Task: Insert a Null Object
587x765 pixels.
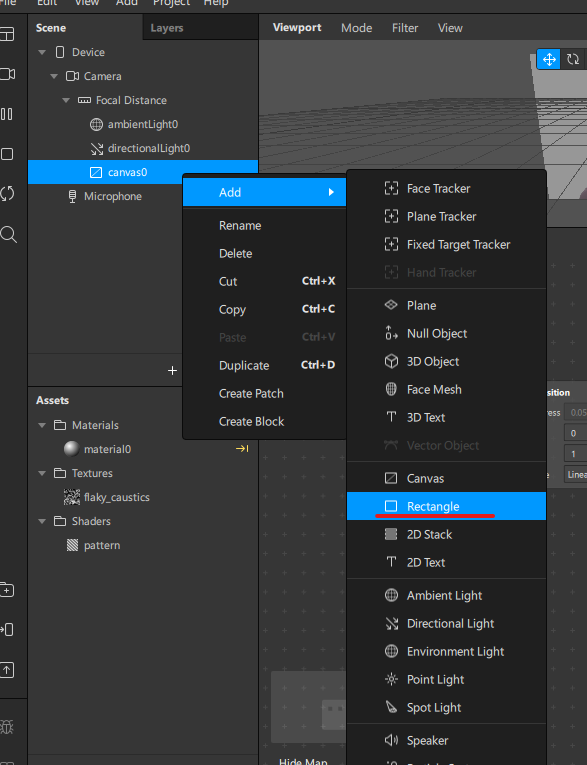Action: pyautogui.click(x=446, y=333)
